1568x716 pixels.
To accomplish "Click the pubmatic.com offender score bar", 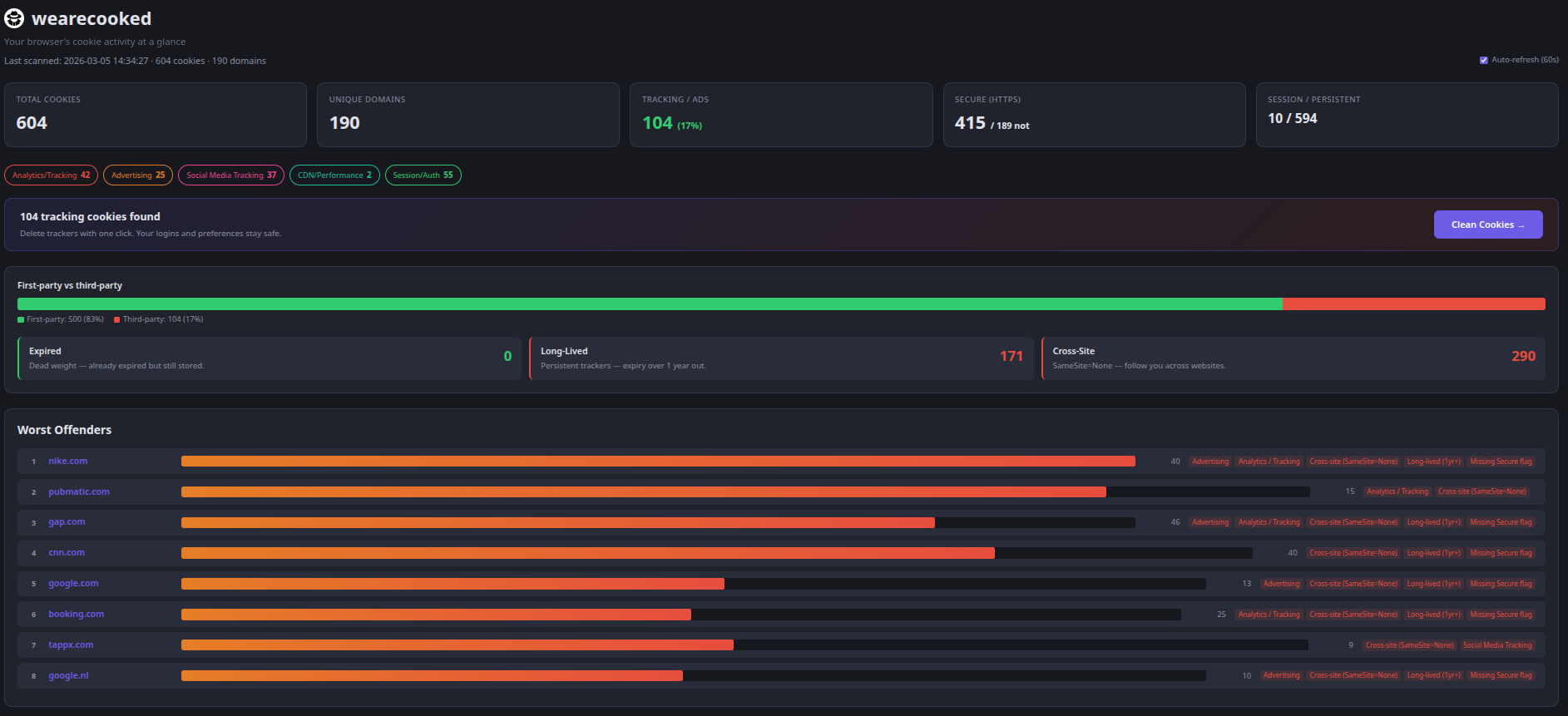I will point(745,492).
